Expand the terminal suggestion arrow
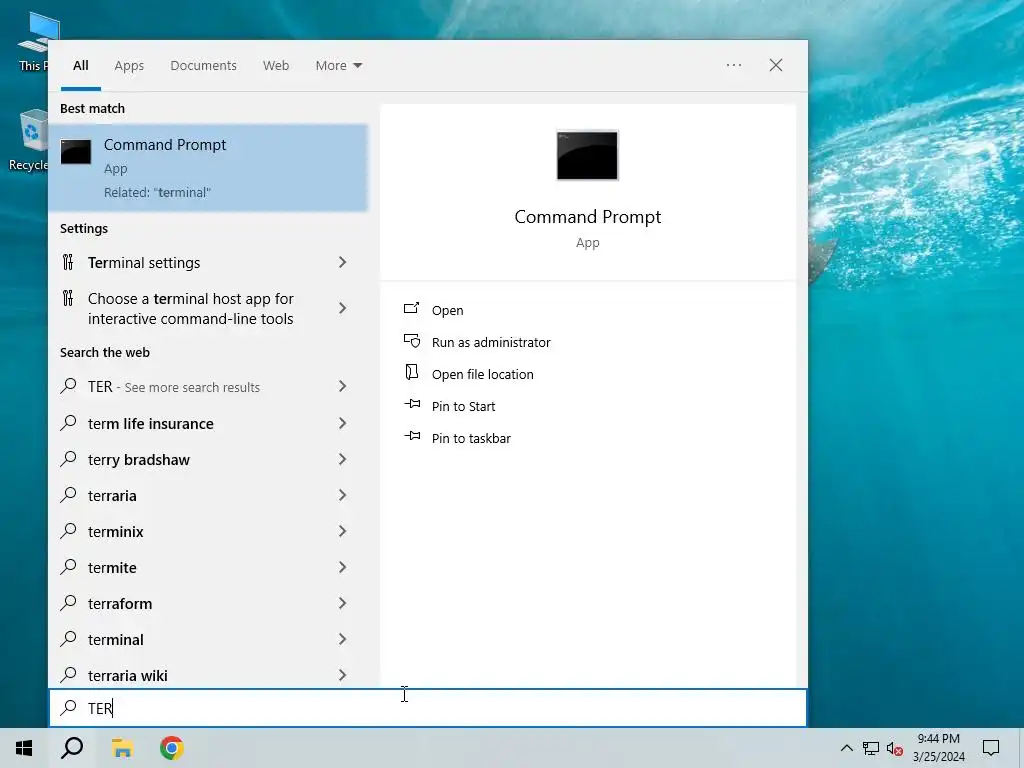The image size is (1024, 768). tap(342, 639)
